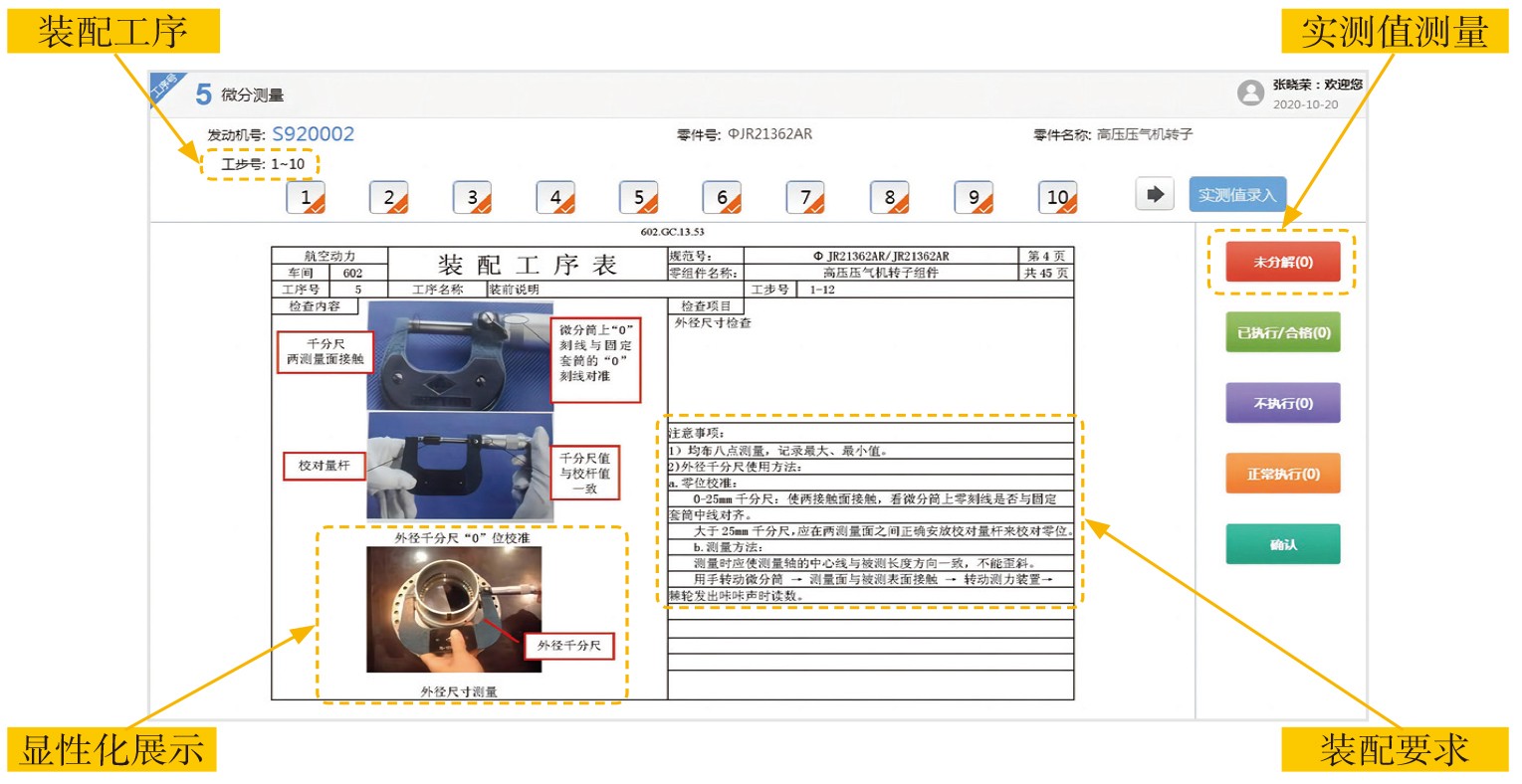Click the orange 正常执行(0) button
The width and height of the screenshot is (1522, 784).
coord(1283,475)
